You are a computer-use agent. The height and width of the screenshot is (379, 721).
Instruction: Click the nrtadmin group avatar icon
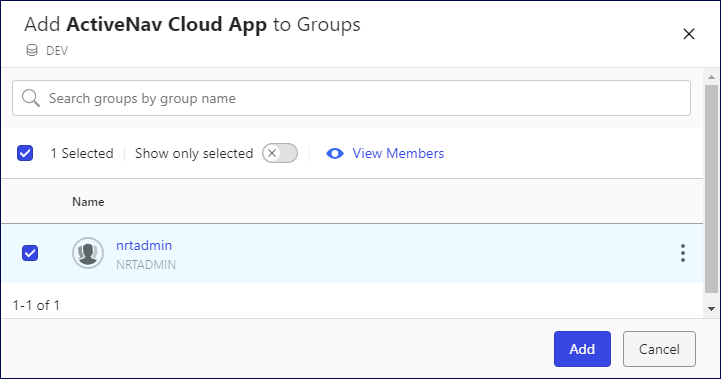[x=88, y=253]
